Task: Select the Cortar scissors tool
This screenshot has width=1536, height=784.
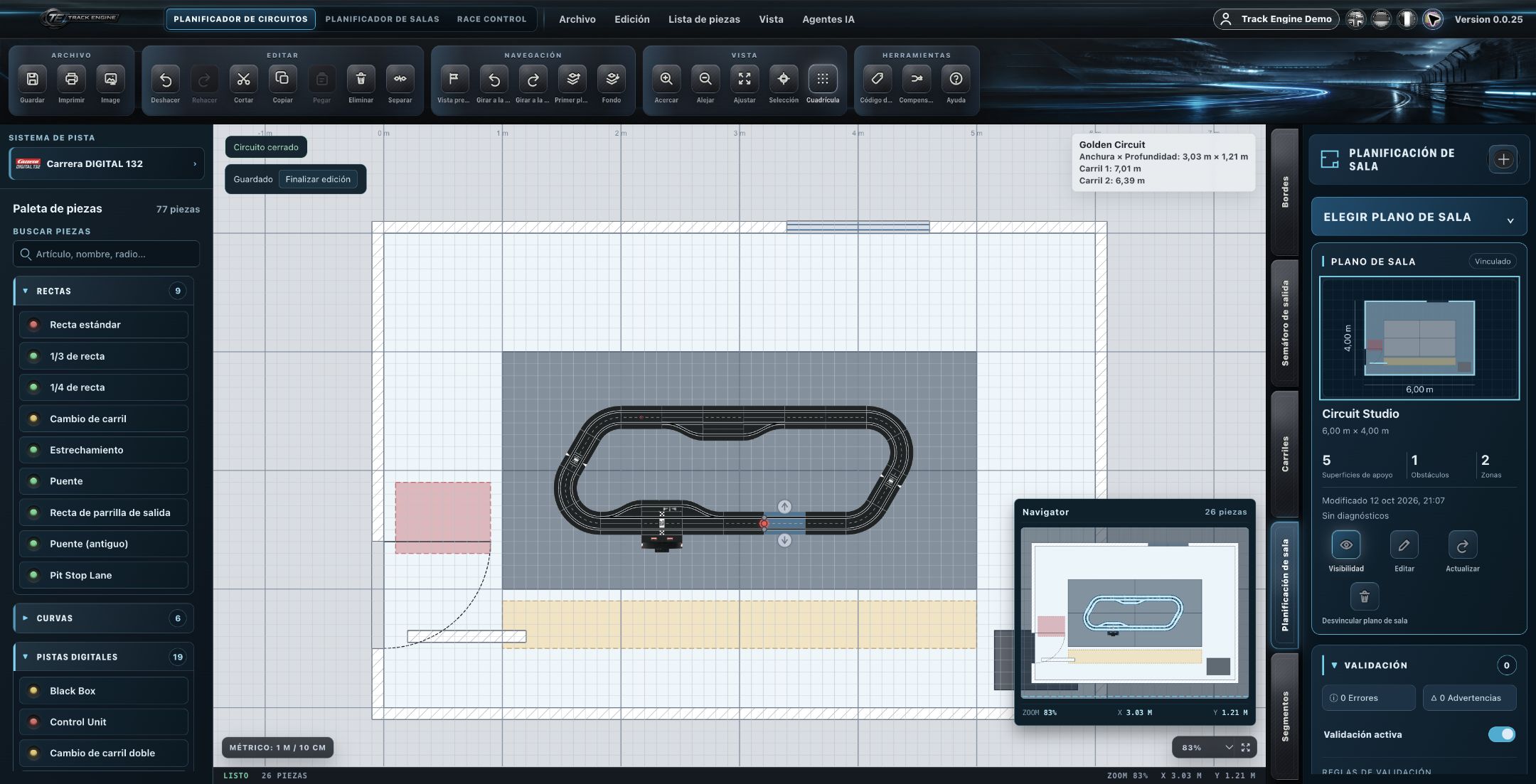Action: pyautogui.click(x=243, y=79)
